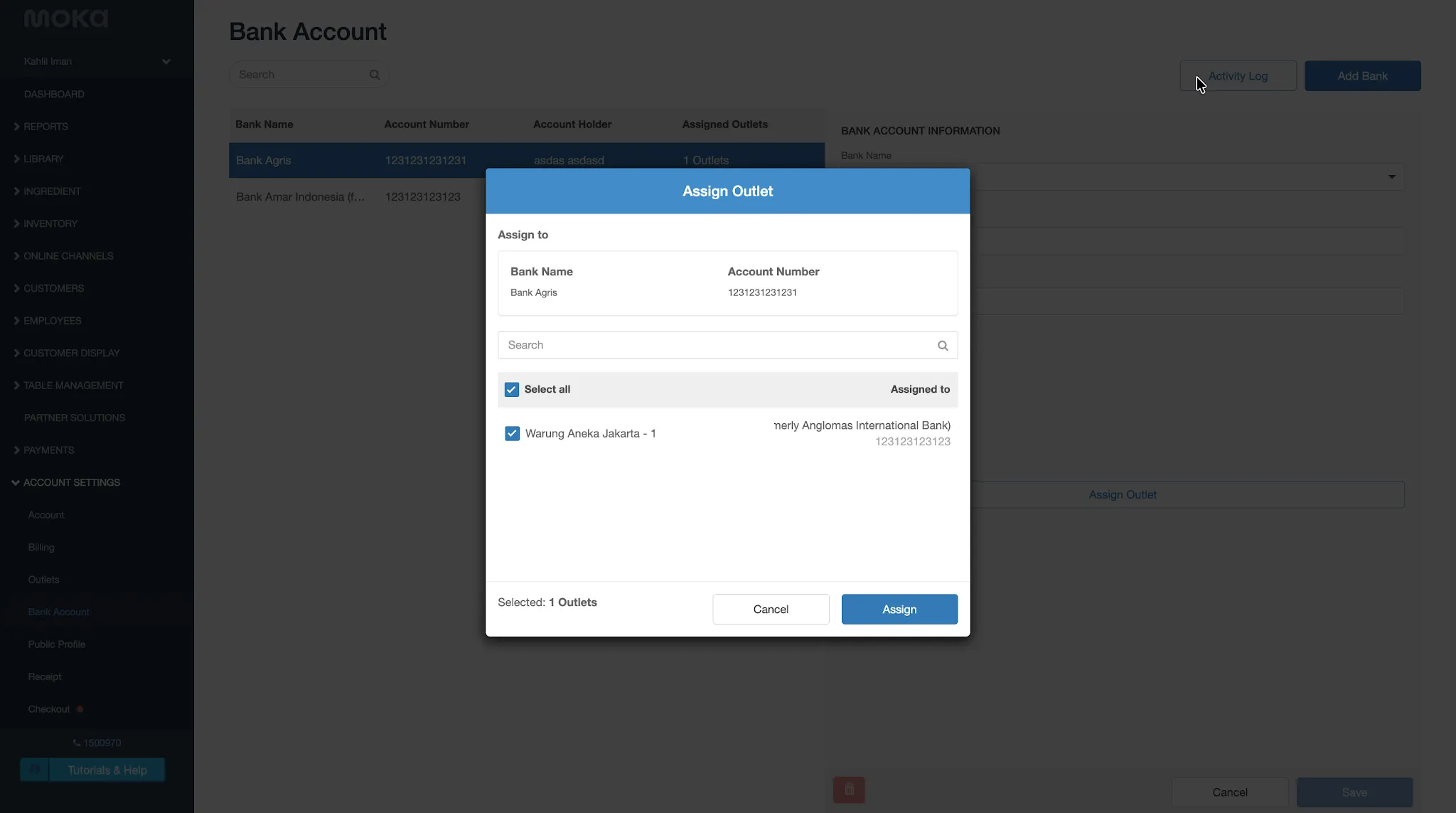Click the Add Bank button
The height and width of the screenshot is (813, 1456).
1362,76
